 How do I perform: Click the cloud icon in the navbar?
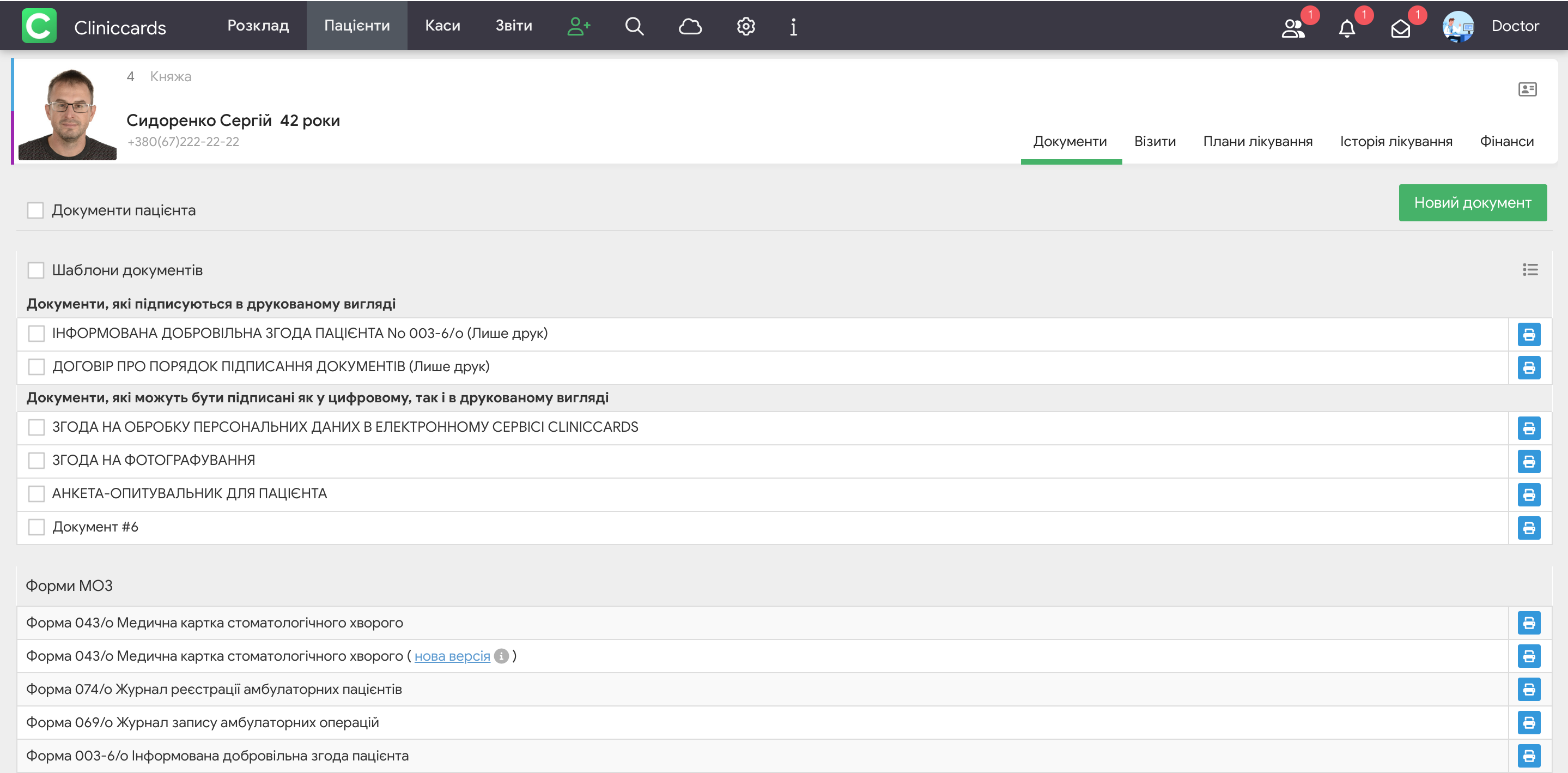[690, 26]
